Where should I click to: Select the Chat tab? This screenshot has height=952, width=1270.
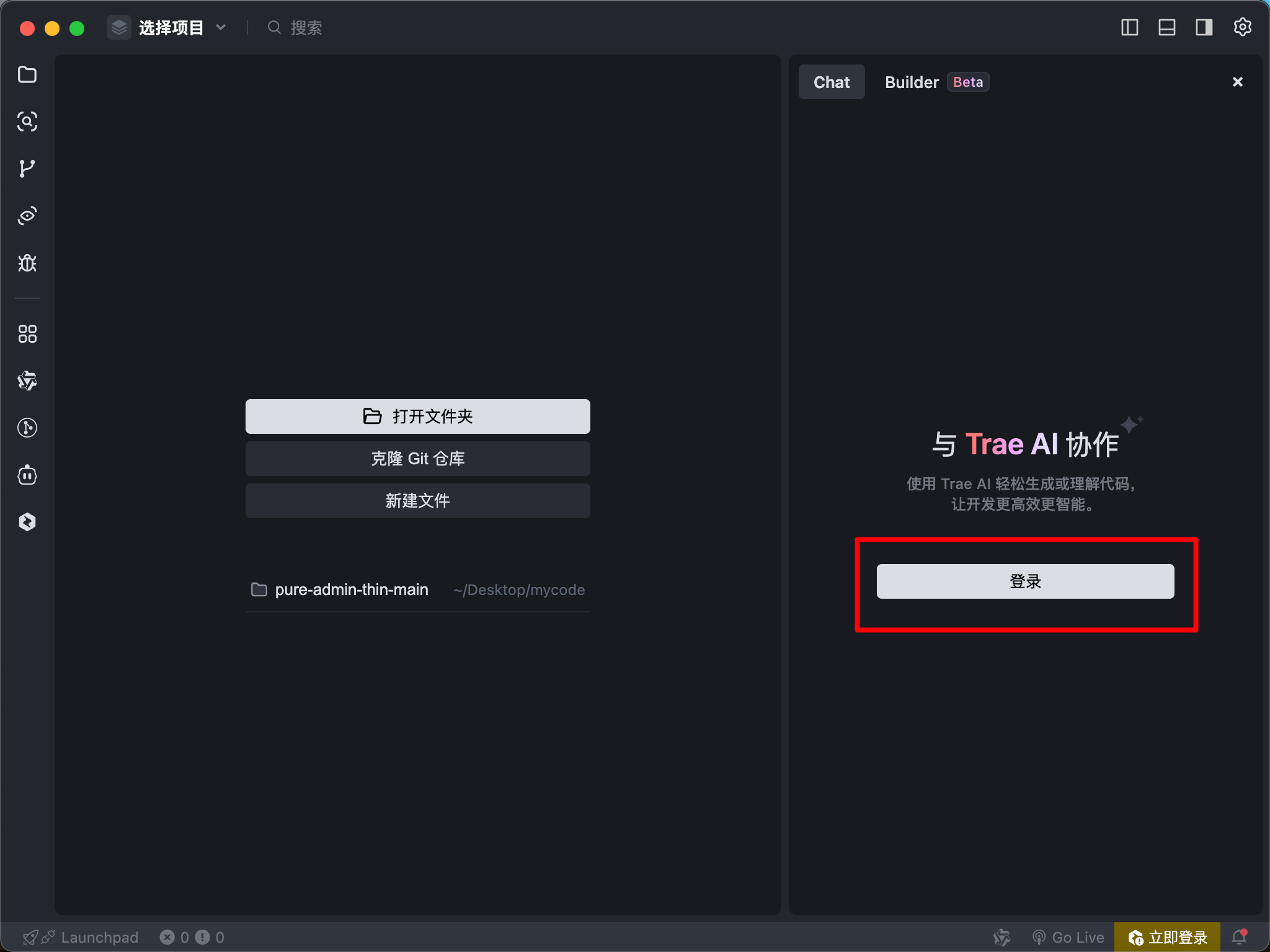[831, 82]
